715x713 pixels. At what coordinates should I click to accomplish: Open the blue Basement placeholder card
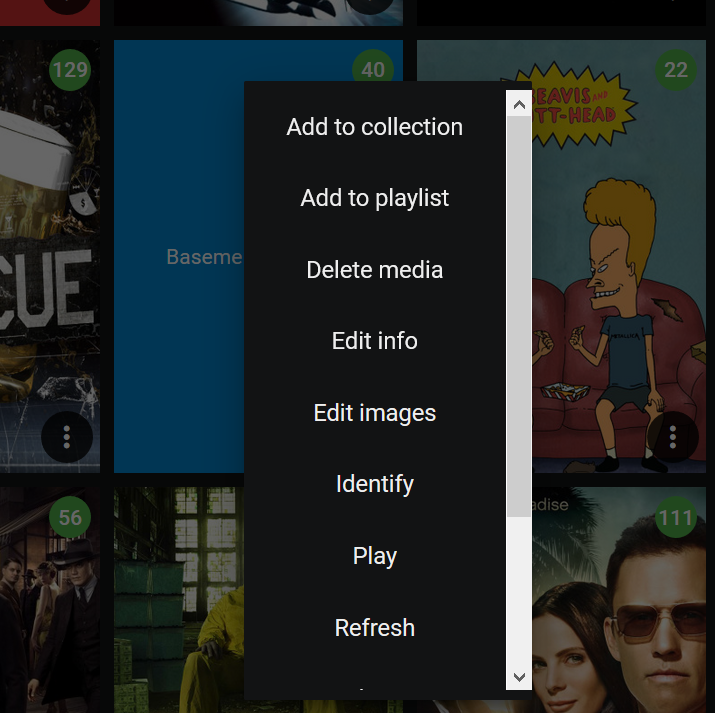point(179,256)
